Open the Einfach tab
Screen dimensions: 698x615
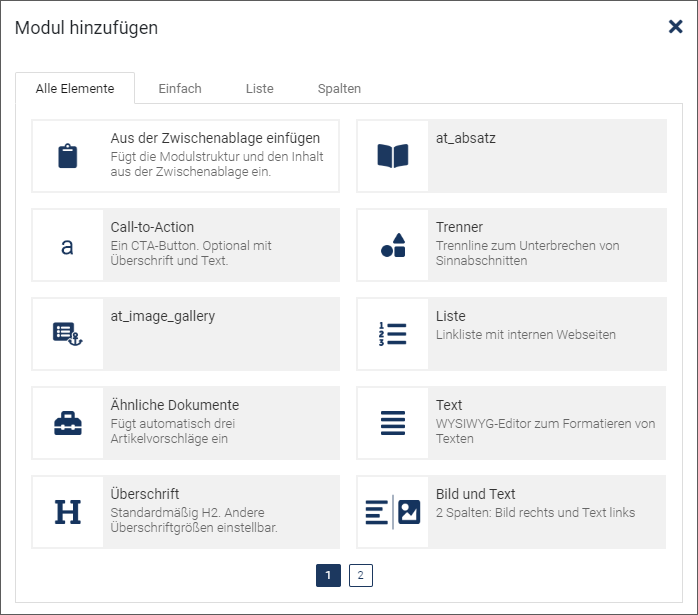tap(180, 88)
